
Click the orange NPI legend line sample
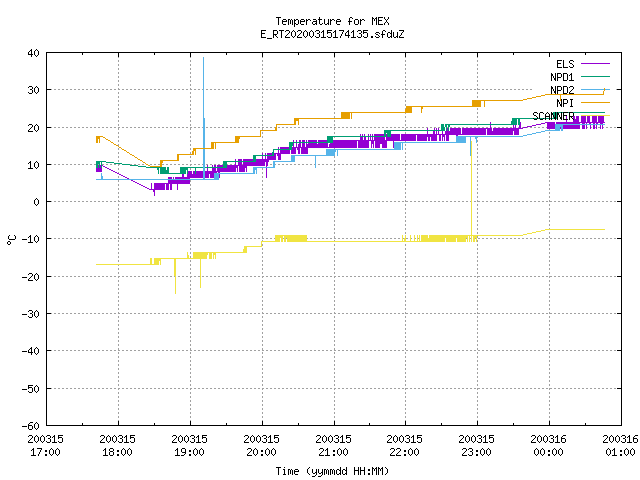(x=595, y=102)
